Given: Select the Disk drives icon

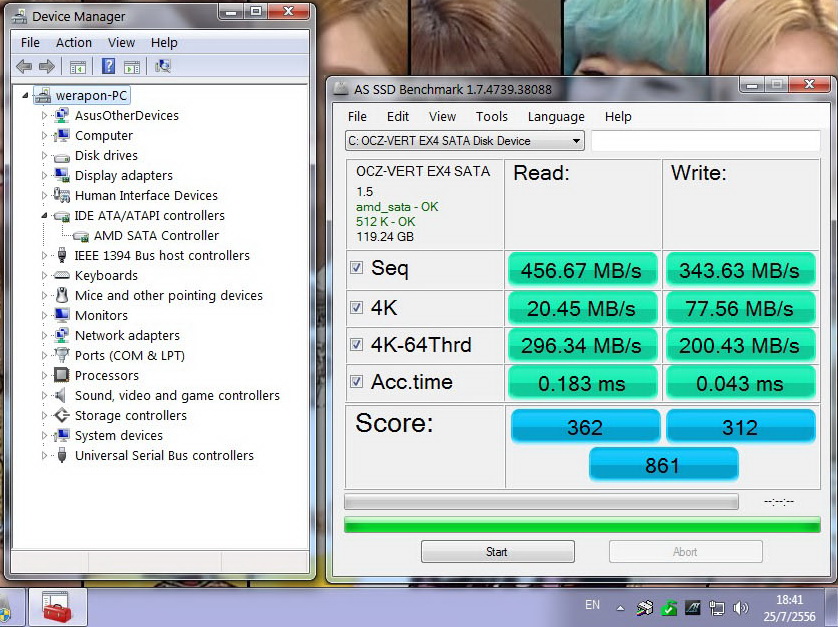Looking at the screenshot, I should [62, 157].
